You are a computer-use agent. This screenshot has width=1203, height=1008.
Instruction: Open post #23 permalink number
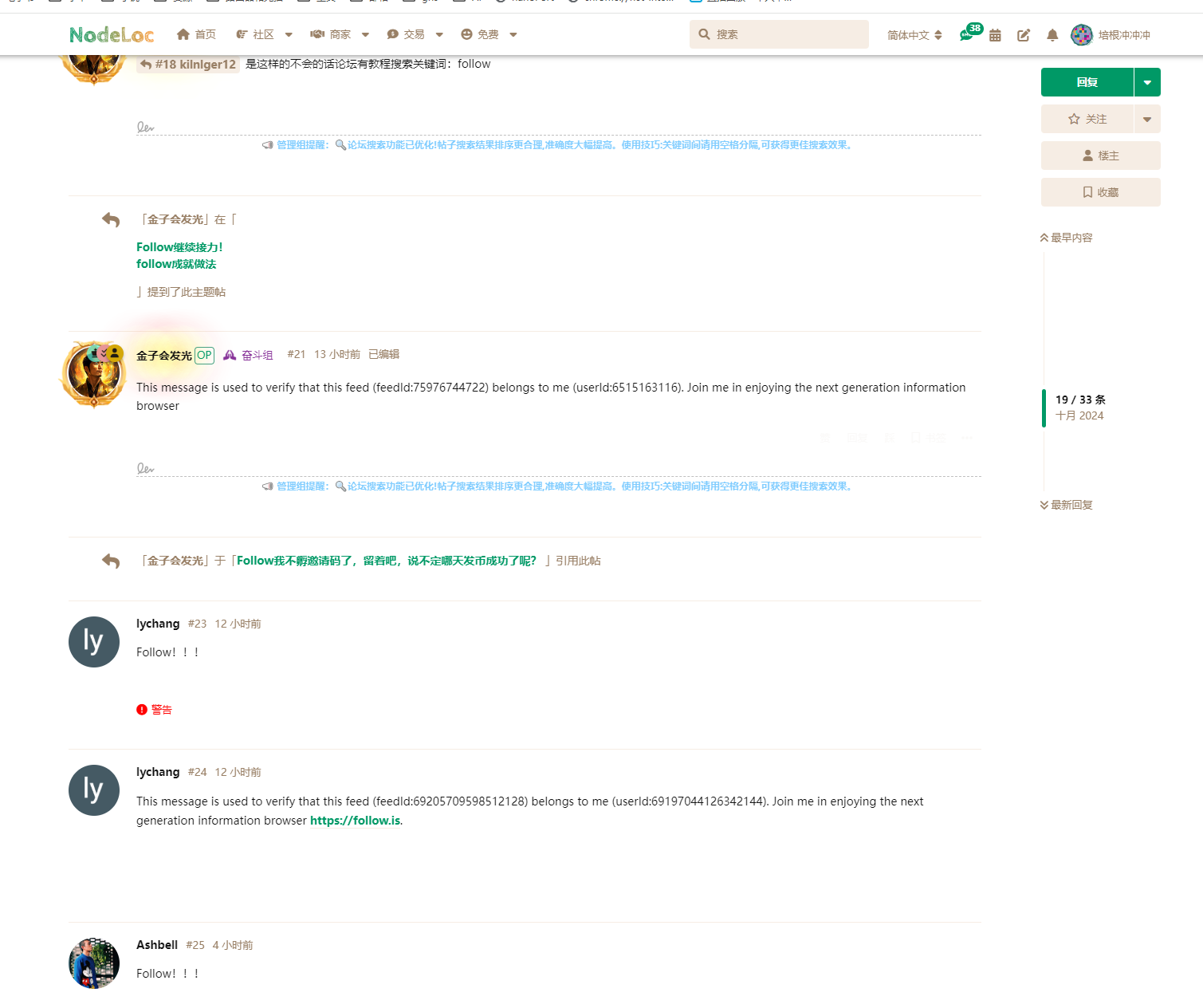click(197, 624)
